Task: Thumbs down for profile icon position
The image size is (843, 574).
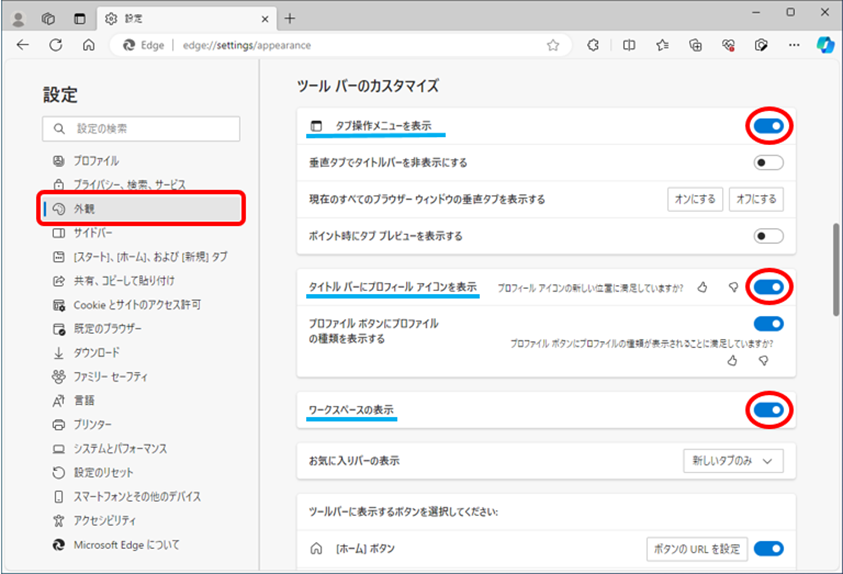Action: pyautogui.click(x=733, y=288)
